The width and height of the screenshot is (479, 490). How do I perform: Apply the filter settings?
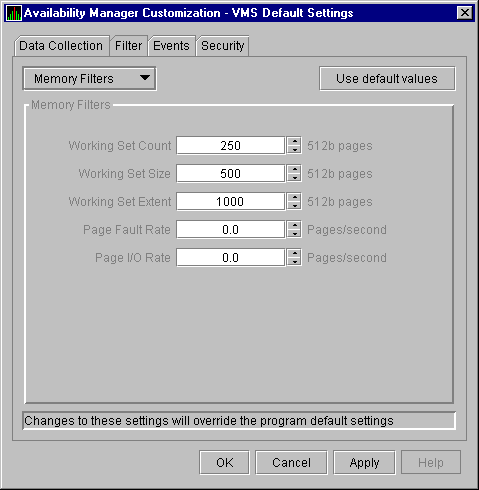pos(364,462)
